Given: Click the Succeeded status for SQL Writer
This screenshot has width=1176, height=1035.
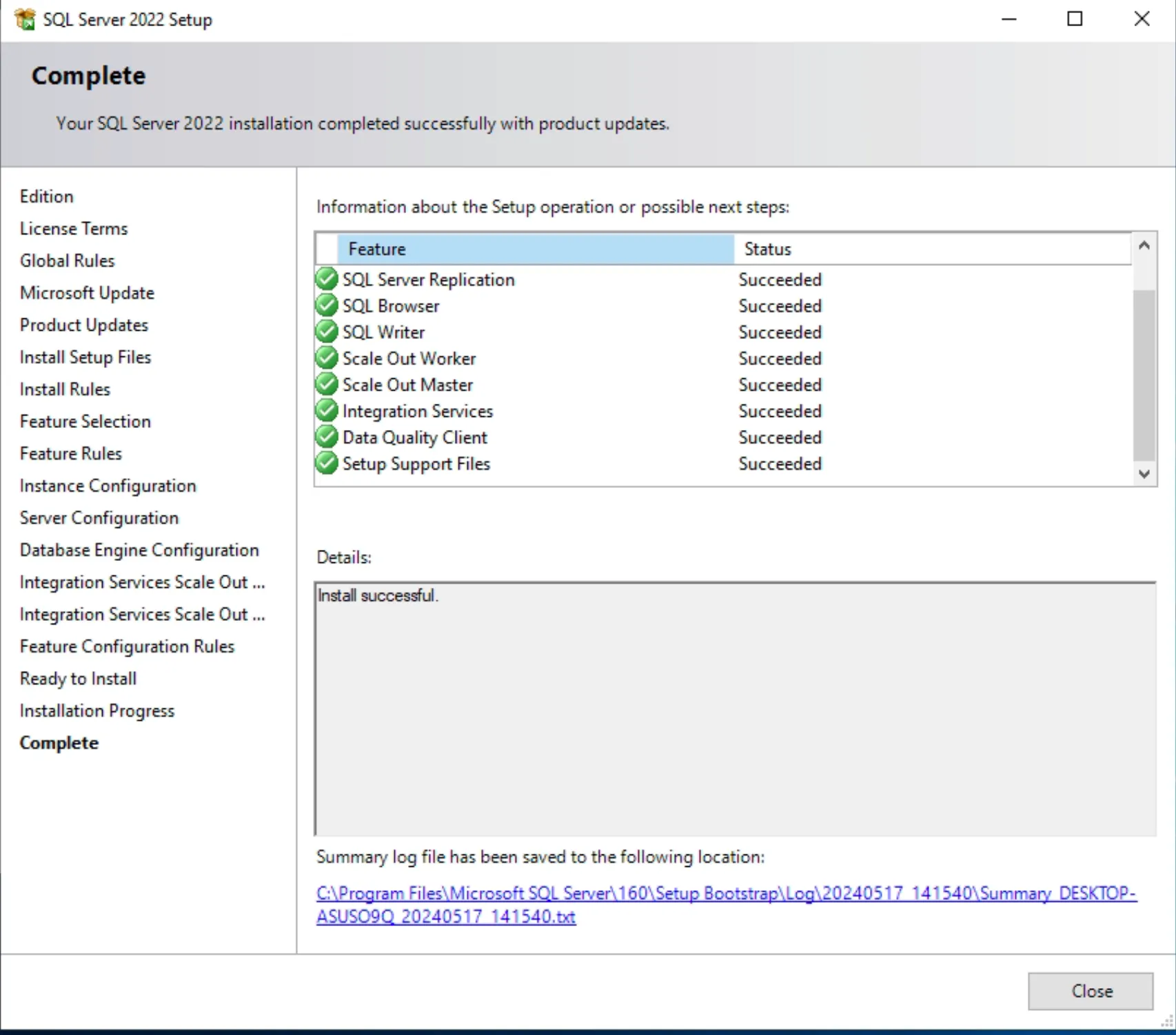Looking at the screenshot, I should (780, 331).
